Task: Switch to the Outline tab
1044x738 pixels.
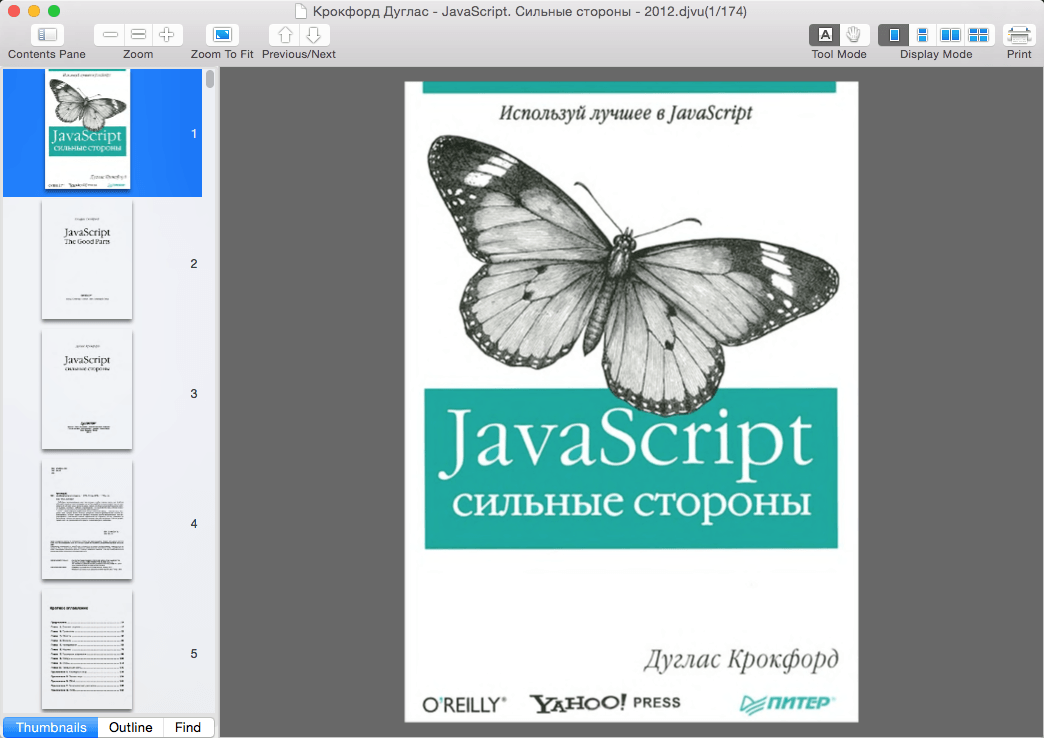Action: 130,727
